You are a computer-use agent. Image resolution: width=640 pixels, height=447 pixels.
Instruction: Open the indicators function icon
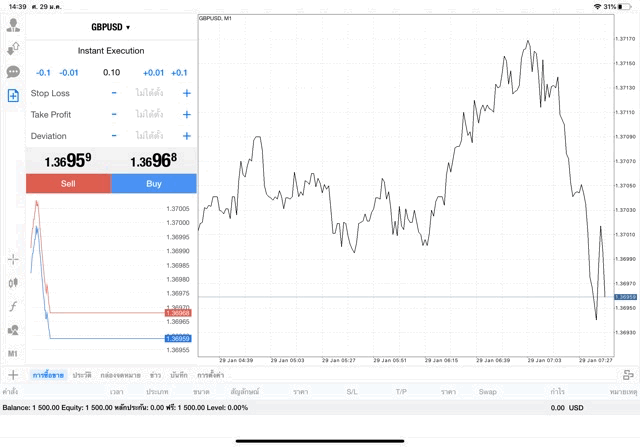coord(13,307)
